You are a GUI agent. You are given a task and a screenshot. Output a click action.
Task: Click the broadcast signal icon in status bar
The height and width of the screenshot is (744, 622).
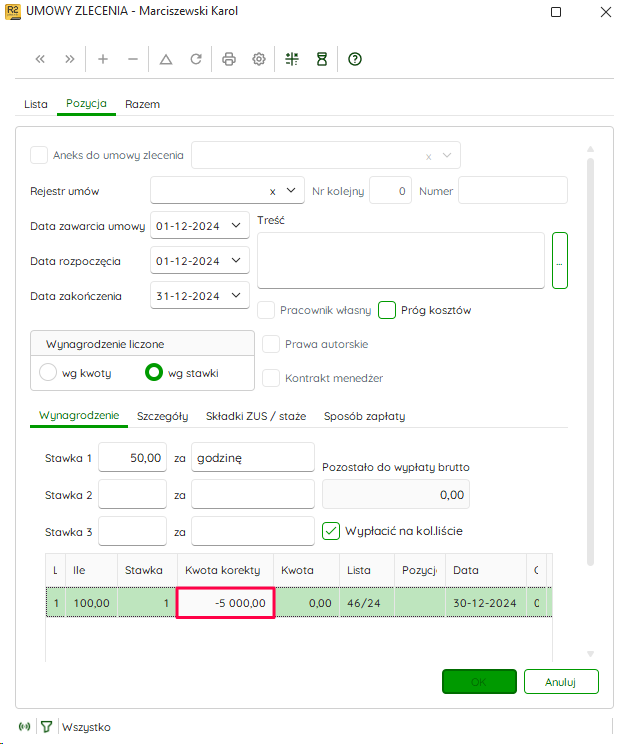(x=24, y=726)
